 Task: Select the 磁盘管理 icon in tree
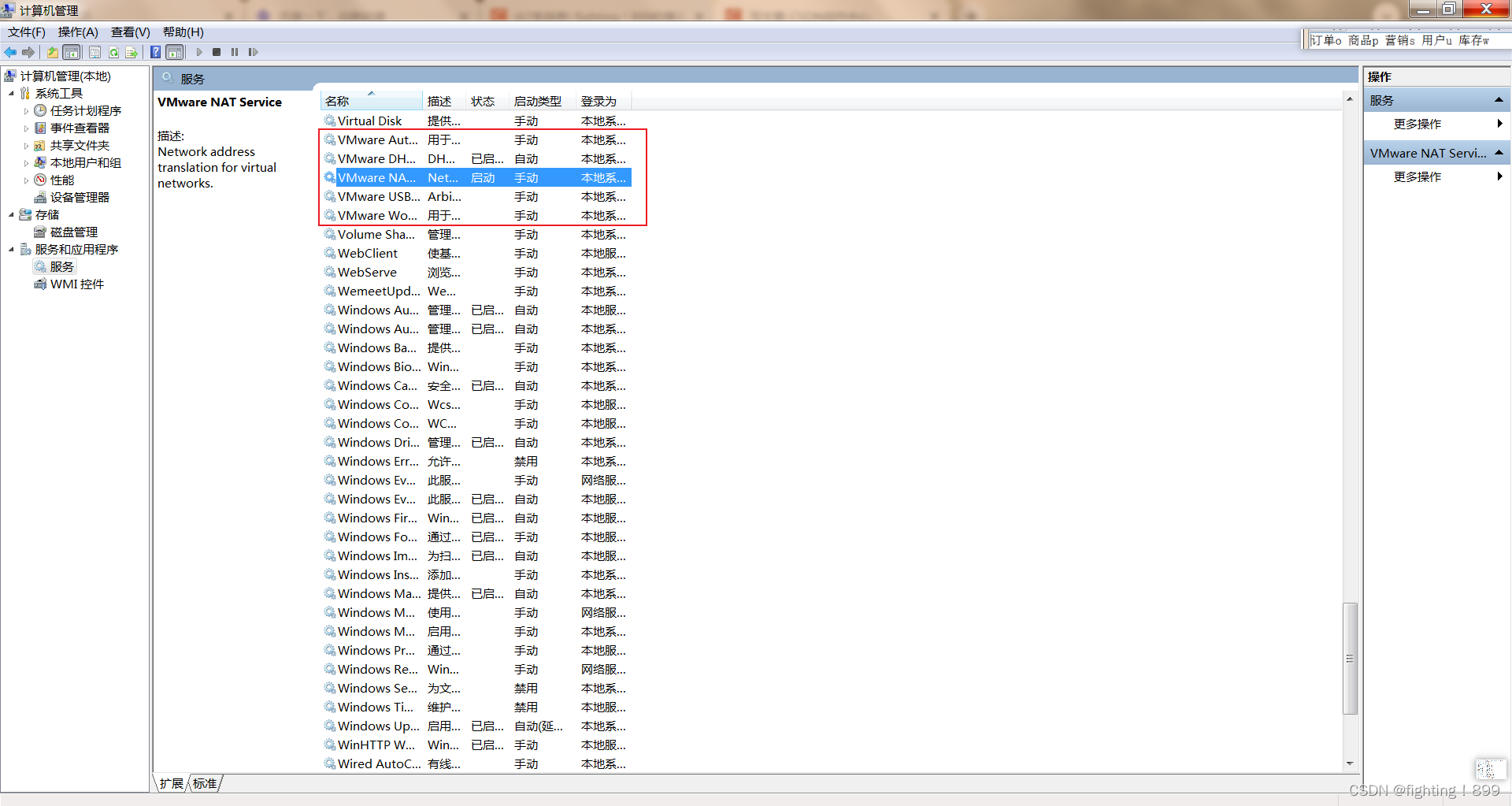coord(40,232)
